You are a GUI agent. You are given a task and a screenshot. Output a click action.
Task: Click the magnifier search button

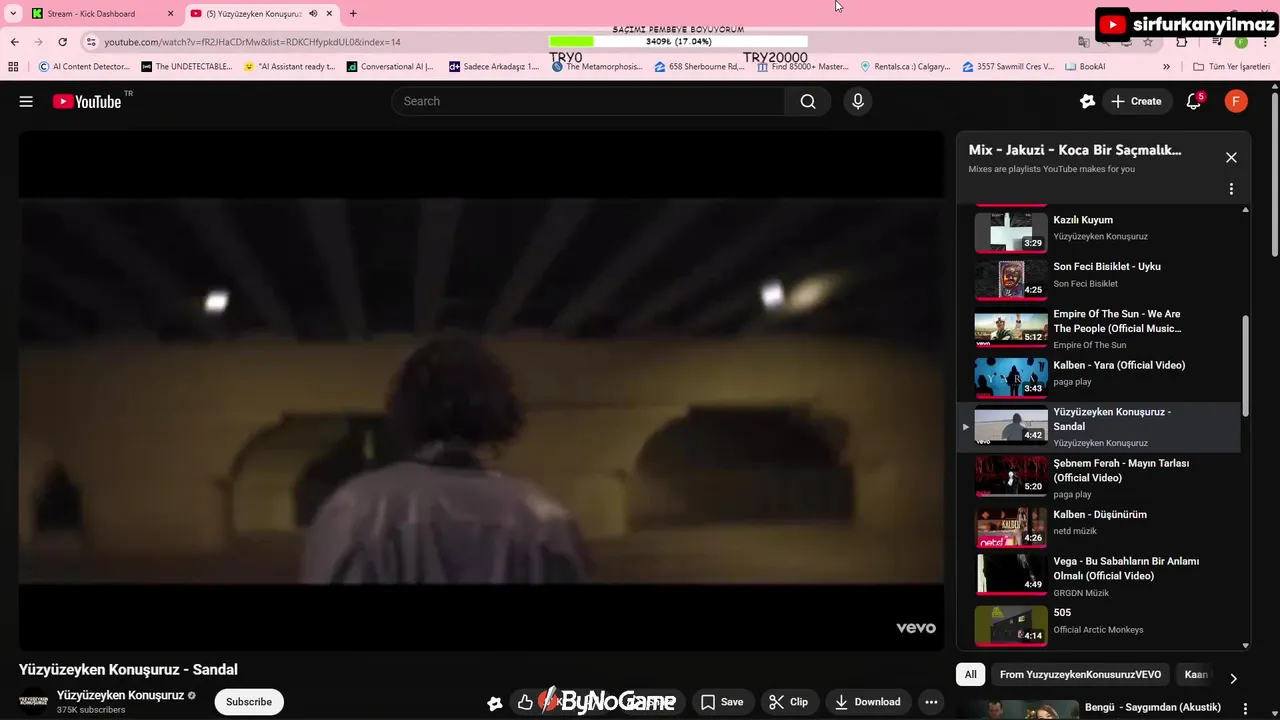[808, 101]
